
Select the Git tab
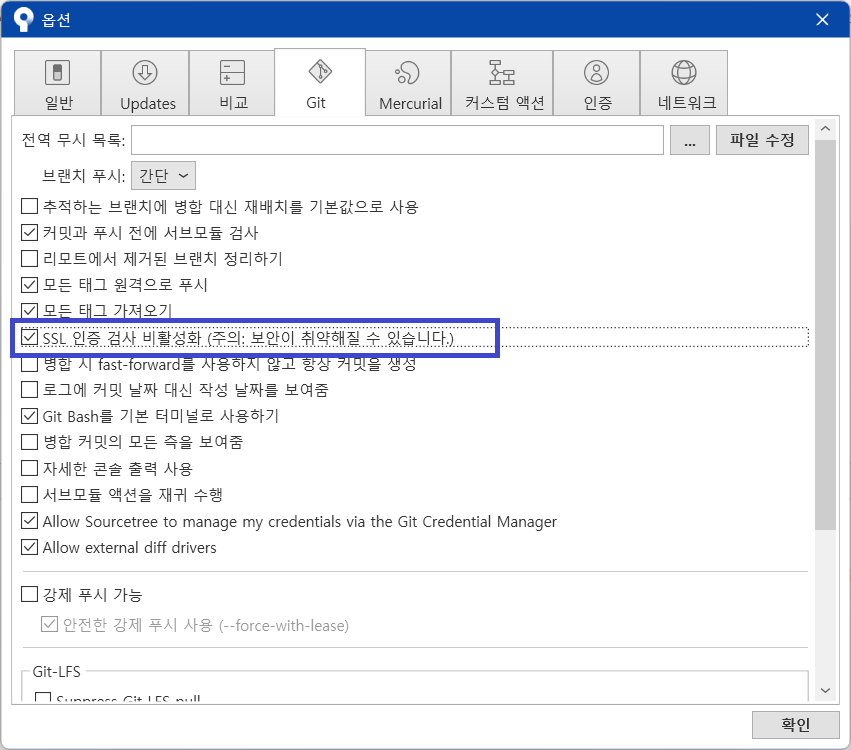pyautogui.click(x=320, y=82)
